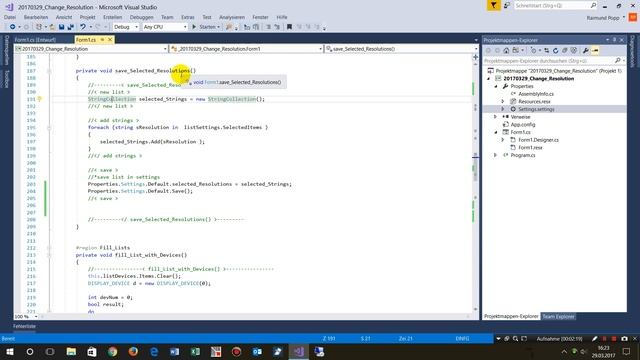Viewport: 640px width, 360px height.
Task: Click the Schnellstart search field
Action: (555, 5)
